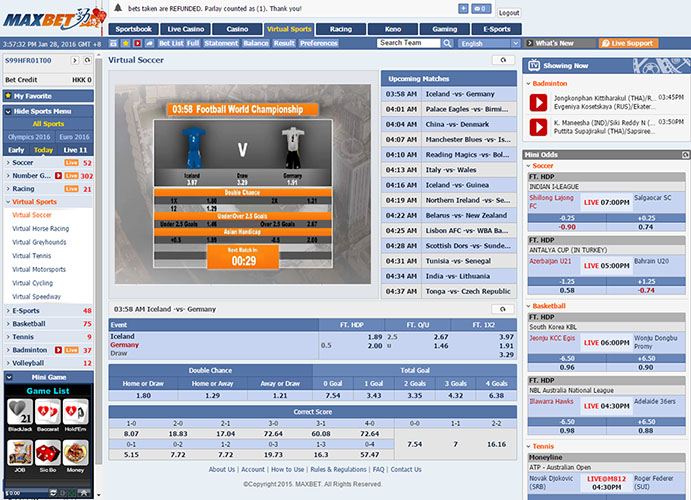Click the home icon in mini game bar
Screen dimensions: 691x500
pos(83,493)
